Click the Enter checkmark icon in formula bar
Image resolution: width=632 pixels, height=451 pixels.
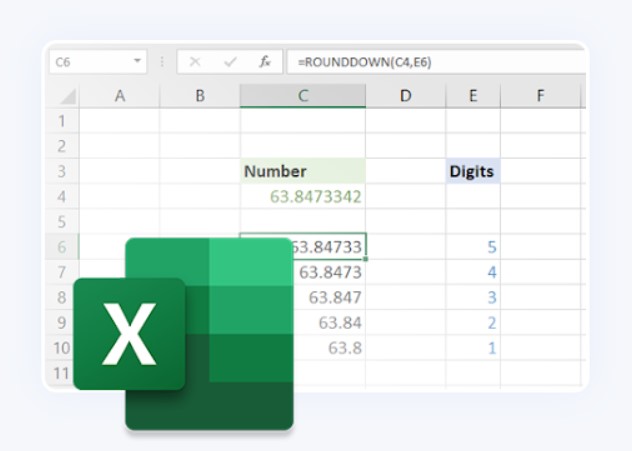pyautogui.click(x=230, y=62)
